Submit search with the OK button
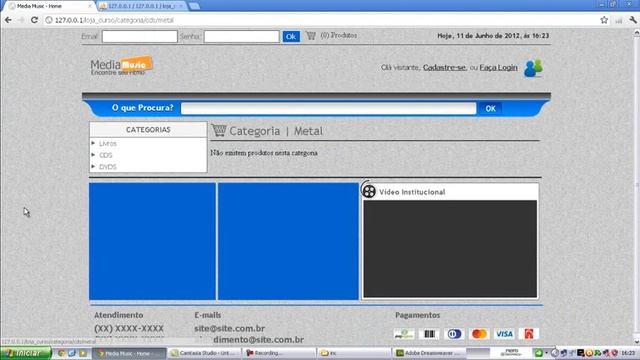 [491, 108]
